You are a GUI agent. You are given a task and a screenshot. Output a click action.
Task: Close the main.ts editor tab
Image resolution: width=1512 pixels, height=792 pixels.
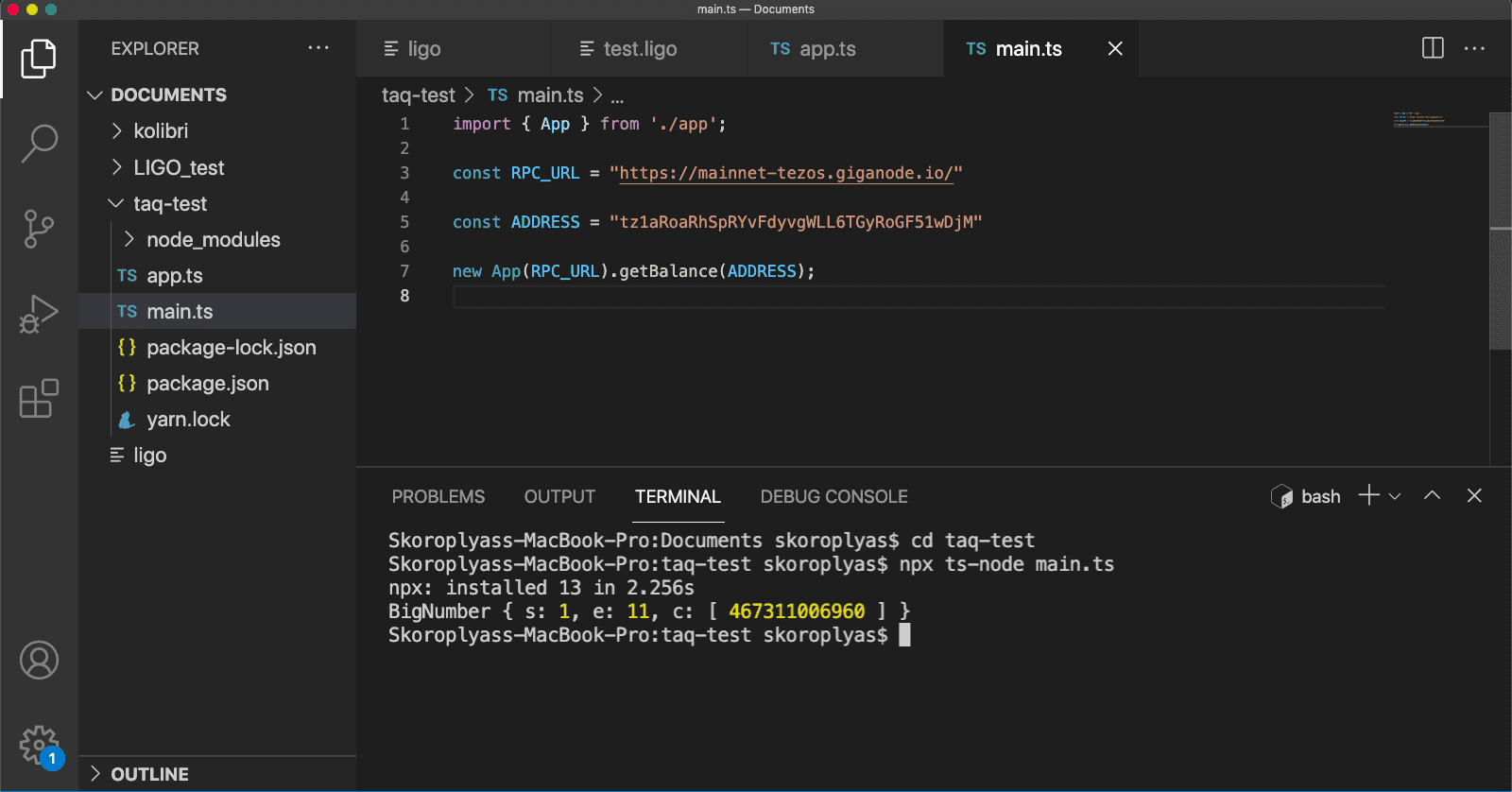coord(1115,48)
